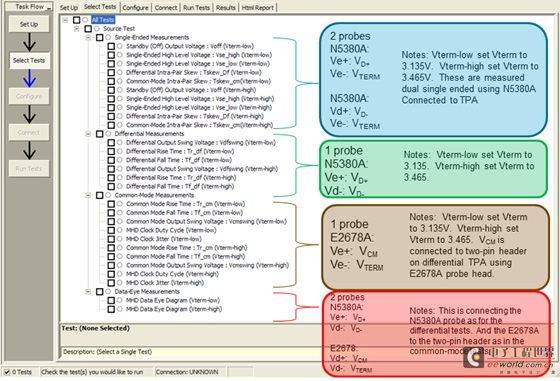
Task: Click the Run Tests task flow button
Action: pyautogui.click(x=29, y=169)
